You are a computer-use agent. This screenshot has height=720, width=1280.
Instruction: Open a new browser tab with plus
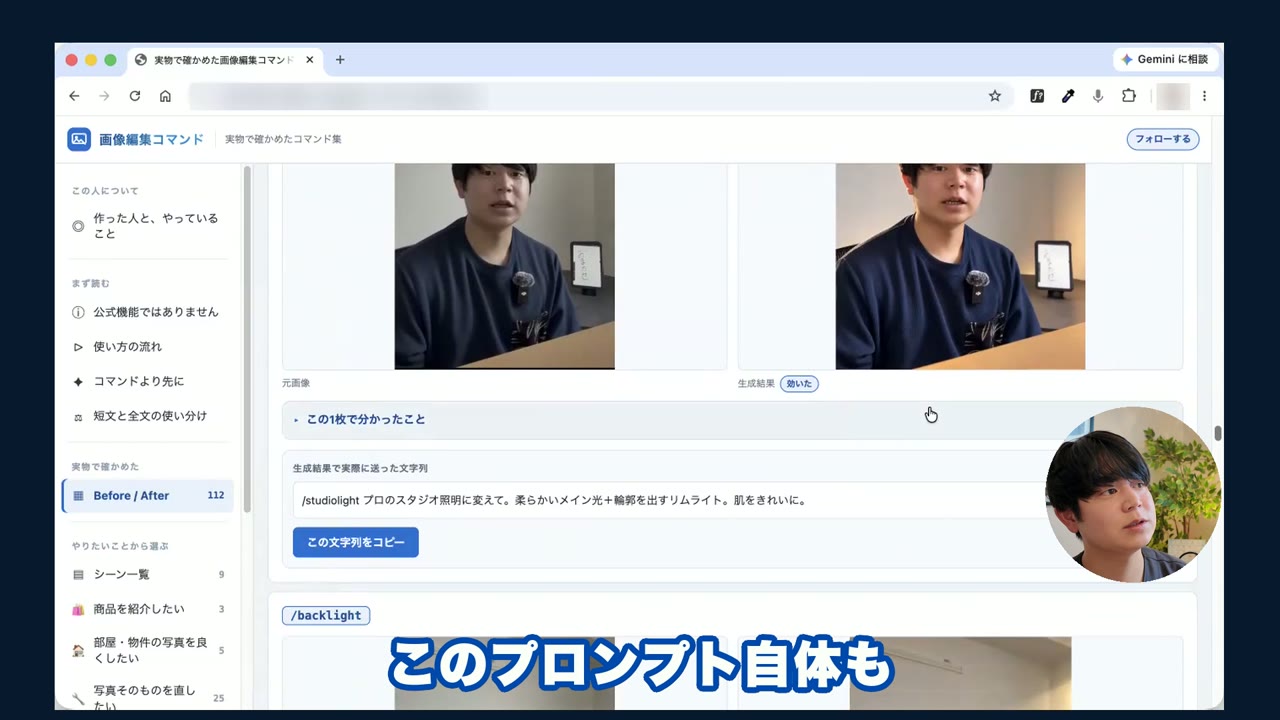pyautogui.click(x=340, y=60)
